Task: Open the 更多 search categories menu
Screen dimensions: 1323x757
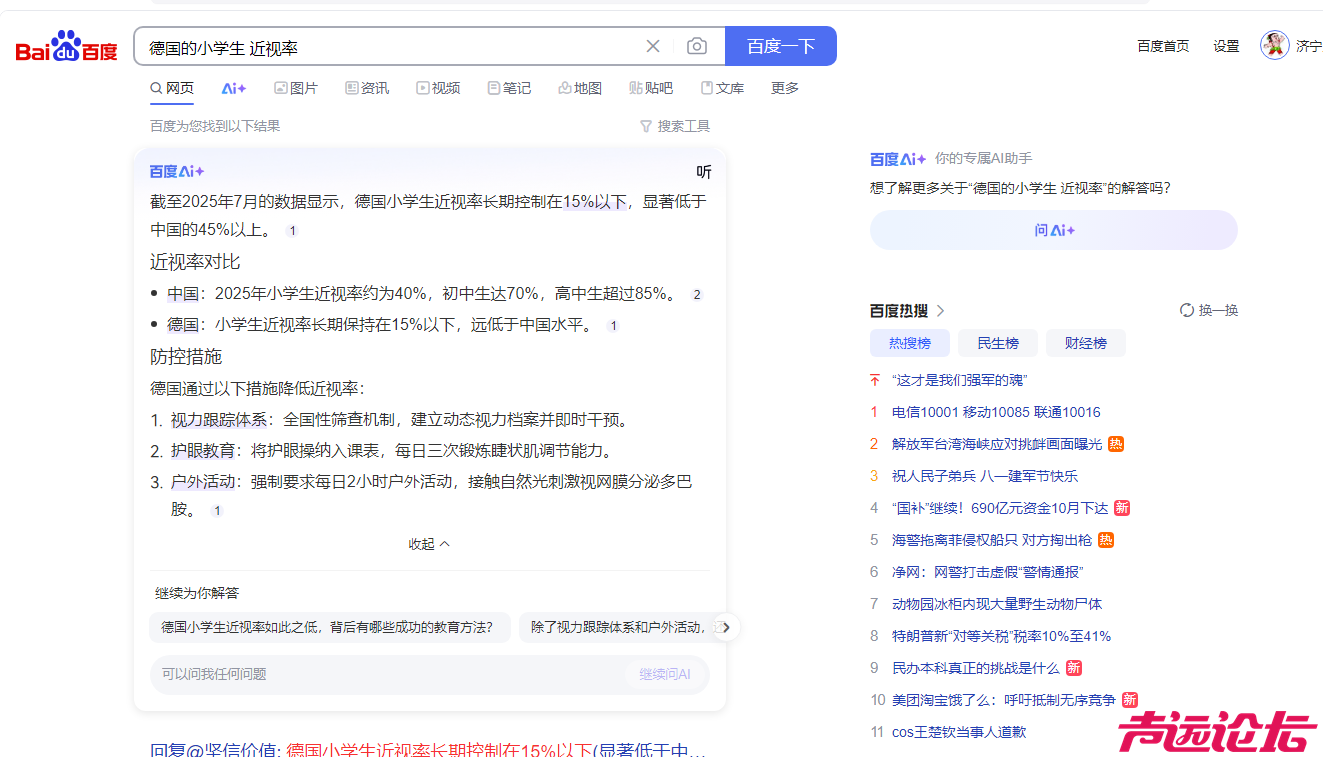Action: 785,88
